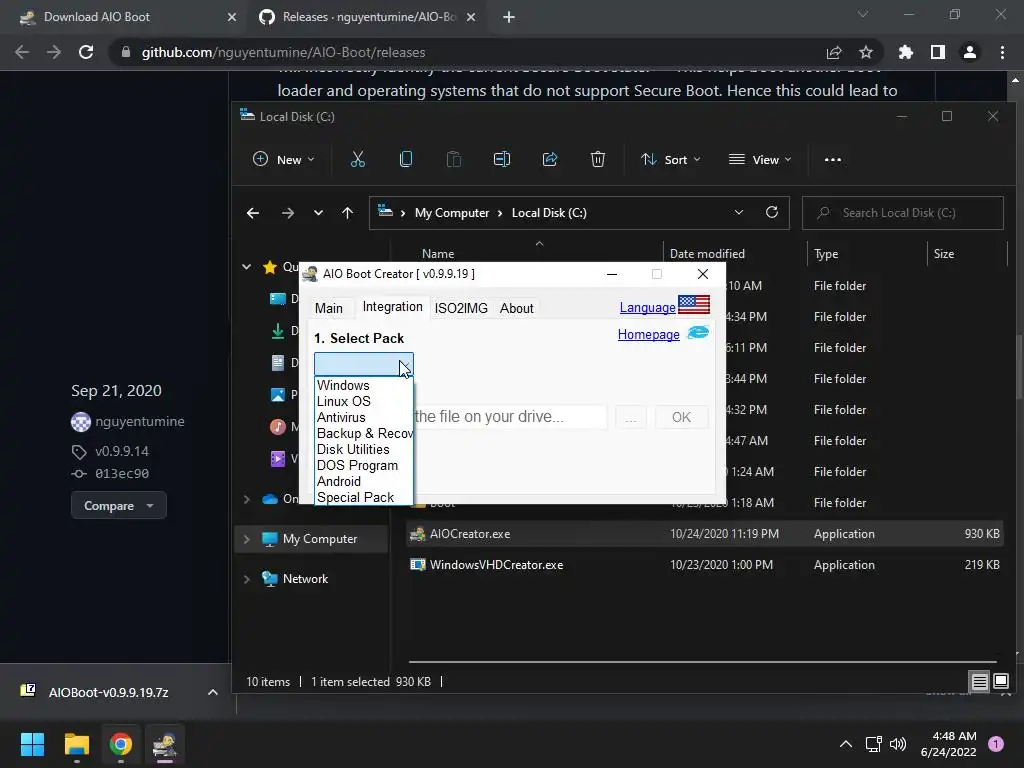Click the Copy icon in Explorer toolbar
Viewport: 1024px width, 768px height.
point(406,159)
